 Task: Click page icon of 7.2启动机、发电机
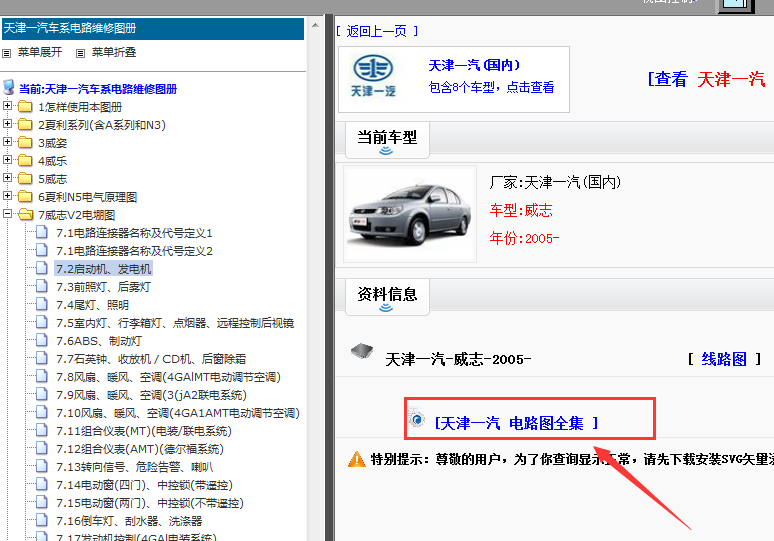pyautogui.click(x=42, y=268)
